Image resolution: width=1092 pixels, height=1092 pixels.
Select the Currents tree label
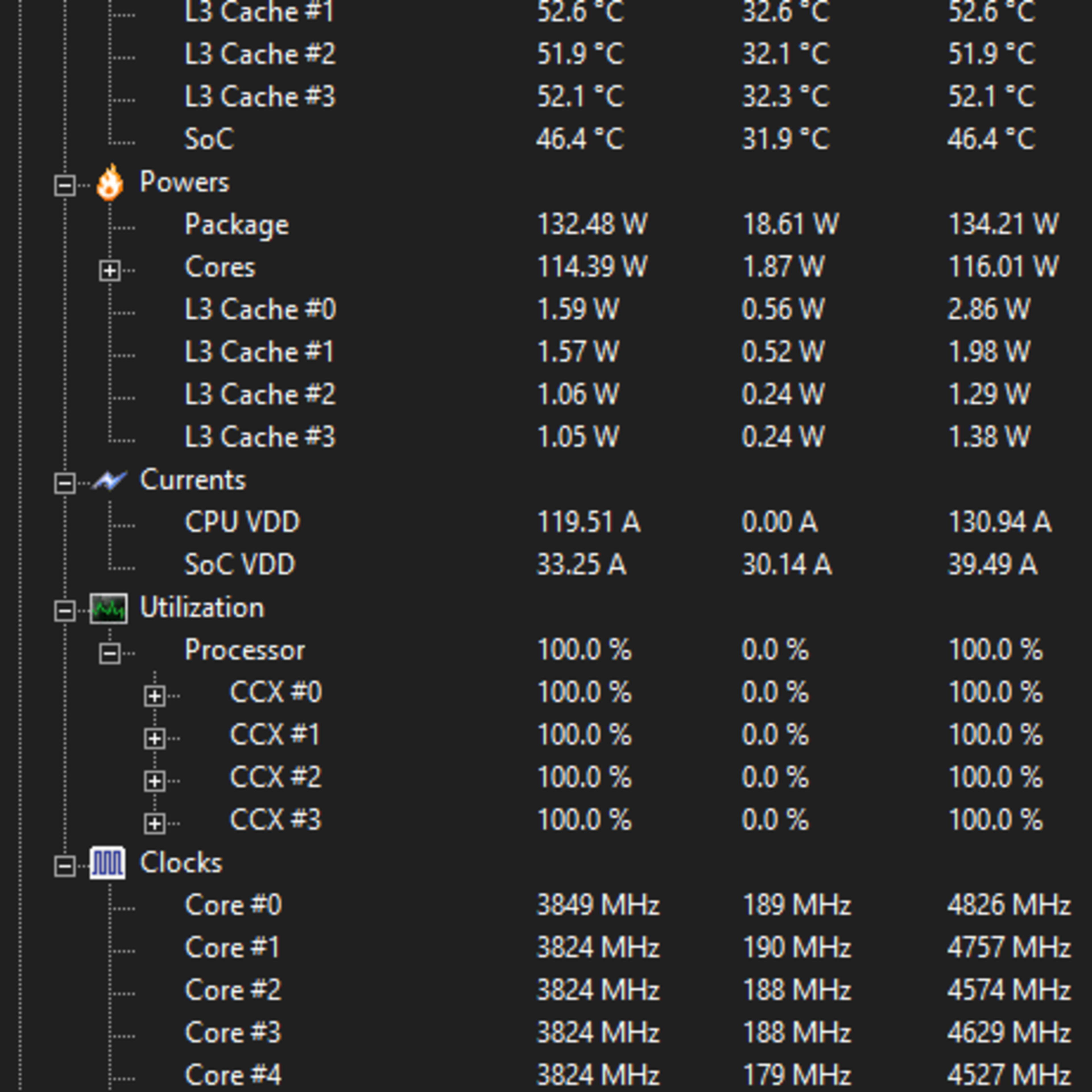click(193, 480)
